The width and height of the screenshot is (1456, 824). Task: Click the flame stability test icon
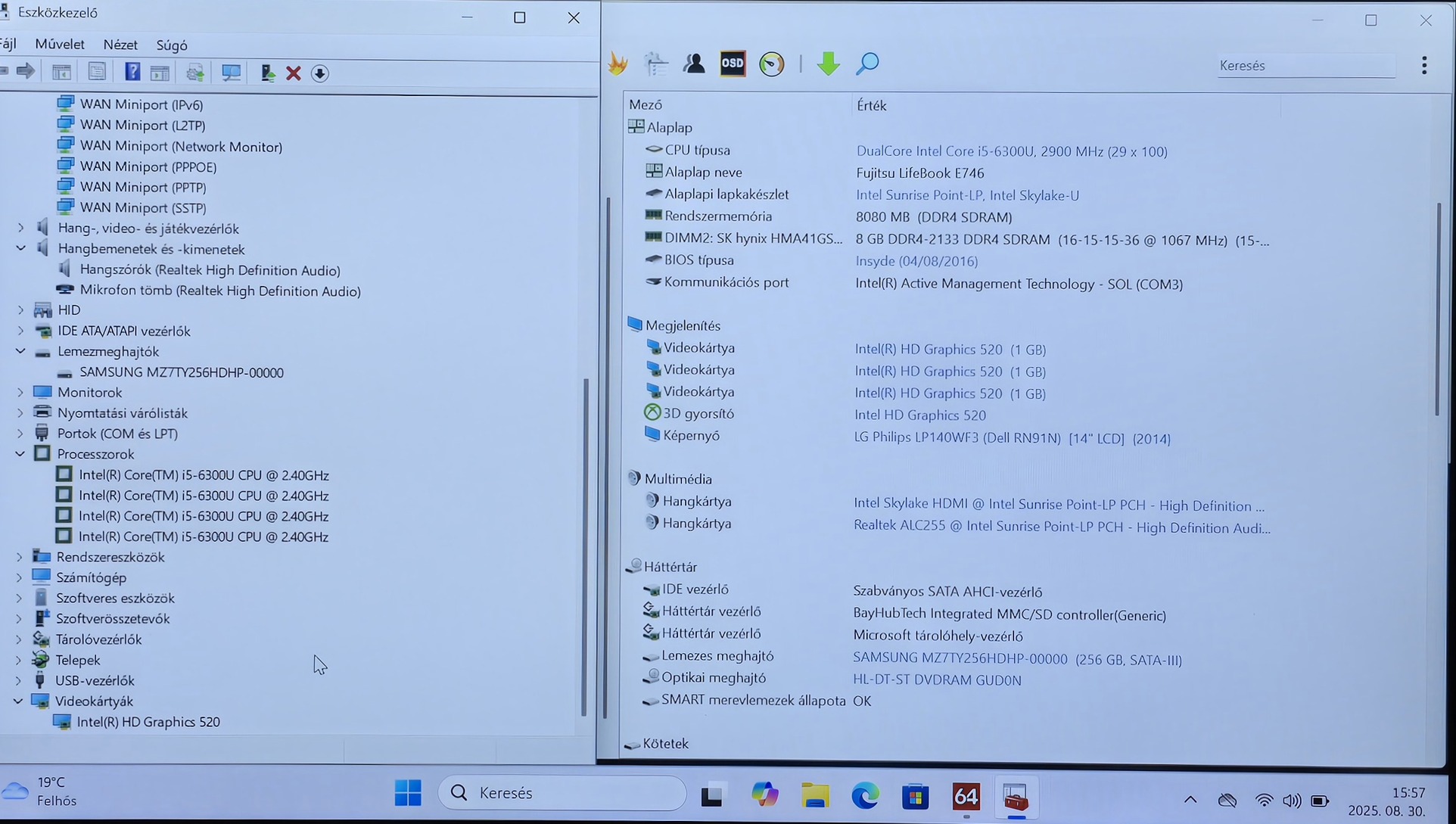click(618, 64)
